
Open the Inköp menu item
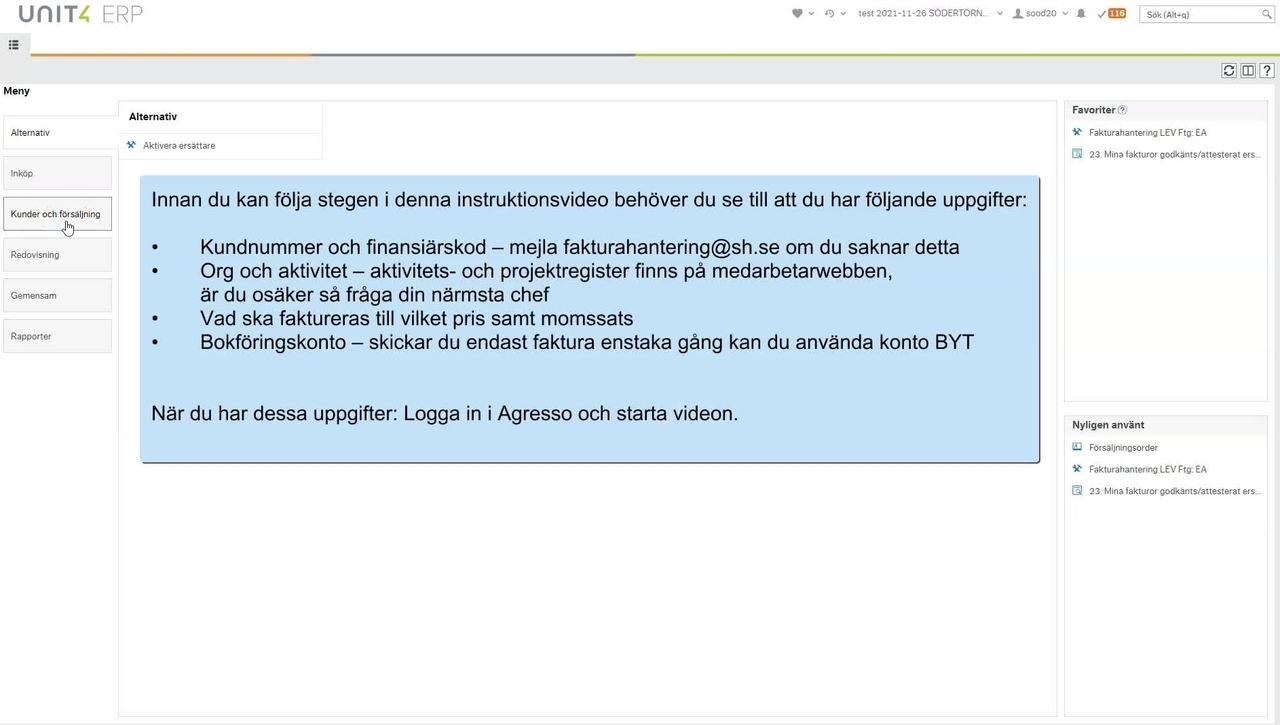click(x=57, y=173)
